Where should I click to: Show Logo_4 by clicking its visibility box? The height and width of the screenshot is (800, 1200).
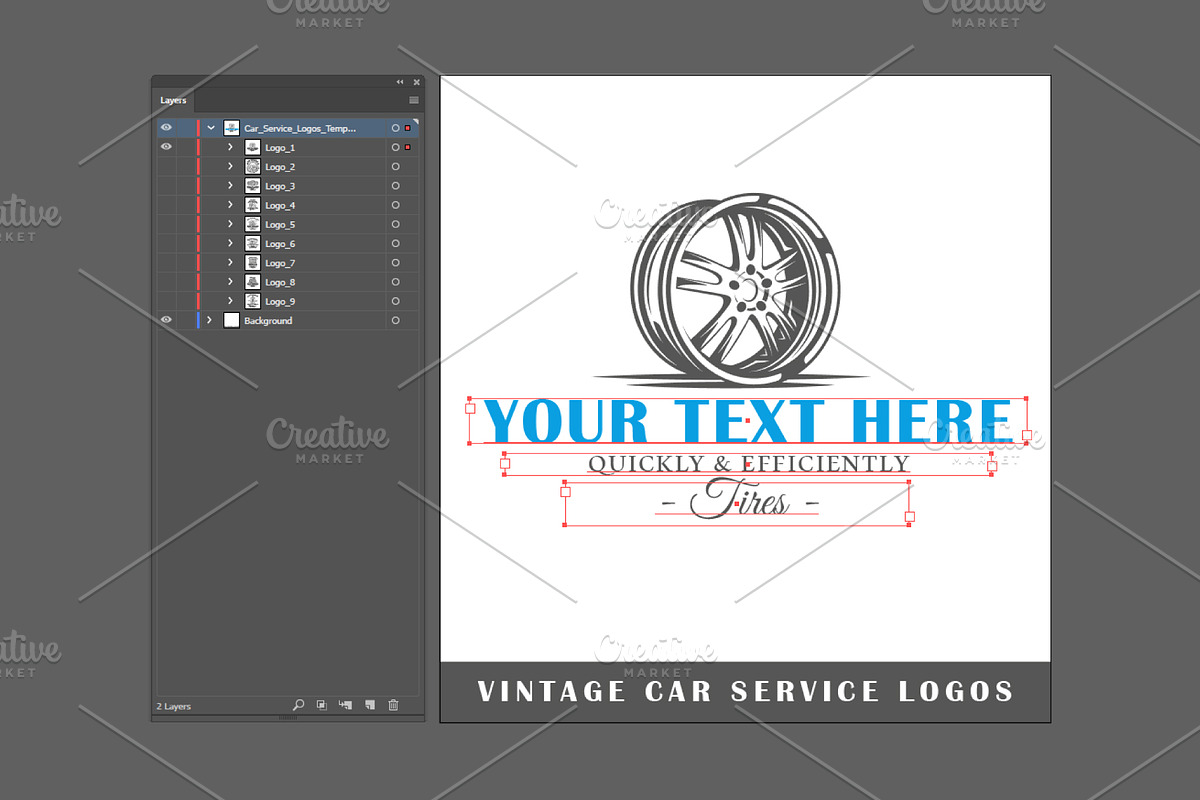pyautogui.click(x=166, y=205)
